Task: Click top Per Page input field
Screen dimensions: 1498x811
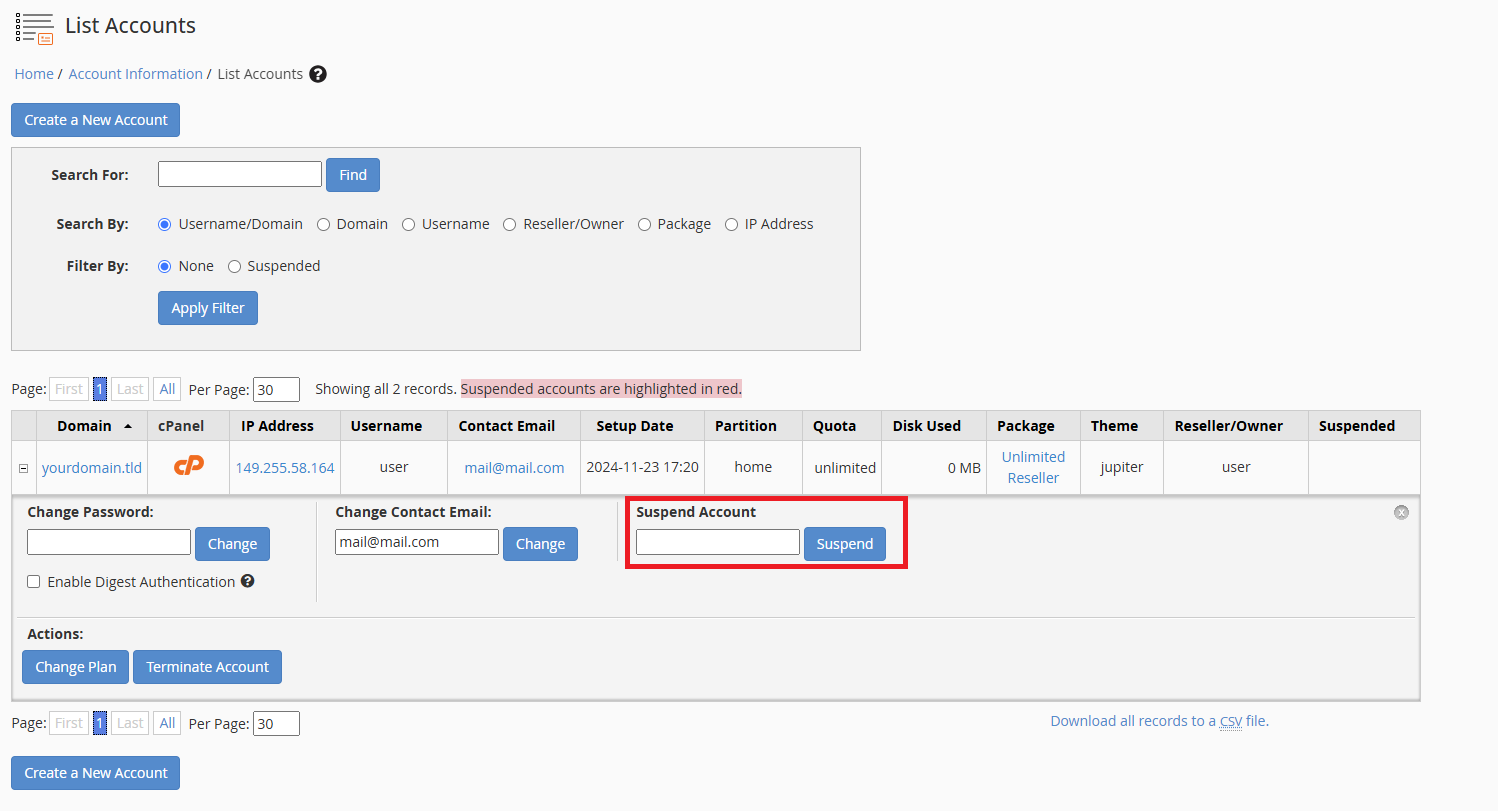Action: pos(276,389)
